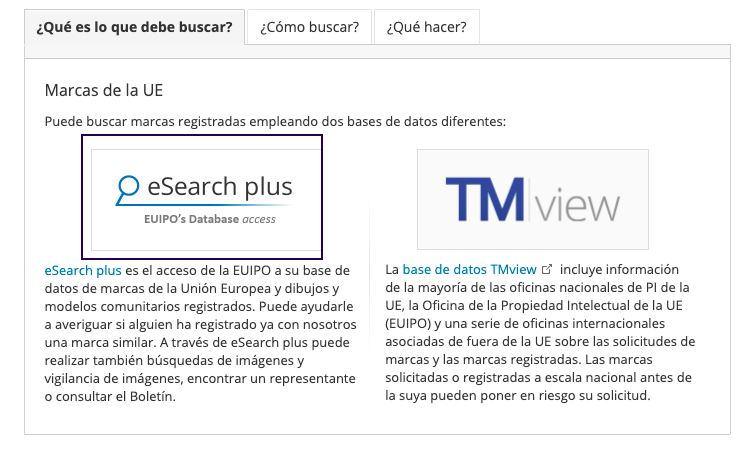This screenshot has height=457, width=753.
Task: Click the text 'o consultar el Boletín.'
Action: pyautogui.click(x=110, y=397)
